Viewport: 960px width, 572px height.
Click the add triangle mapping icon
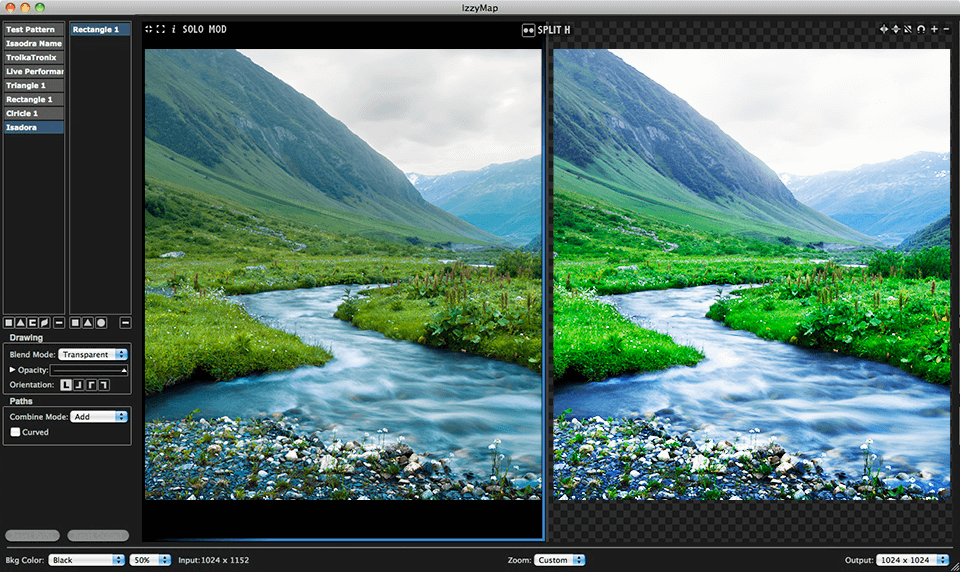point(21,323)
